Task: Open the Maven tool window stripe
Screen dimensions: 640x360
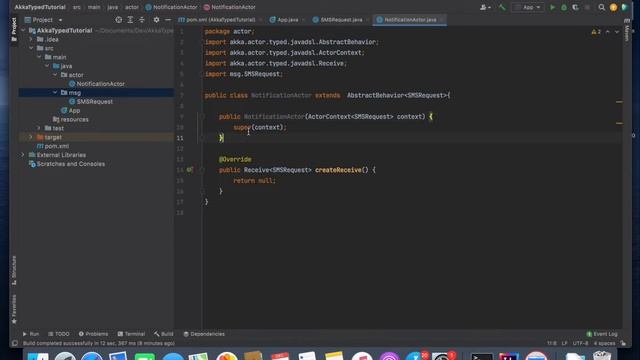Action: (x=627, y=31)
